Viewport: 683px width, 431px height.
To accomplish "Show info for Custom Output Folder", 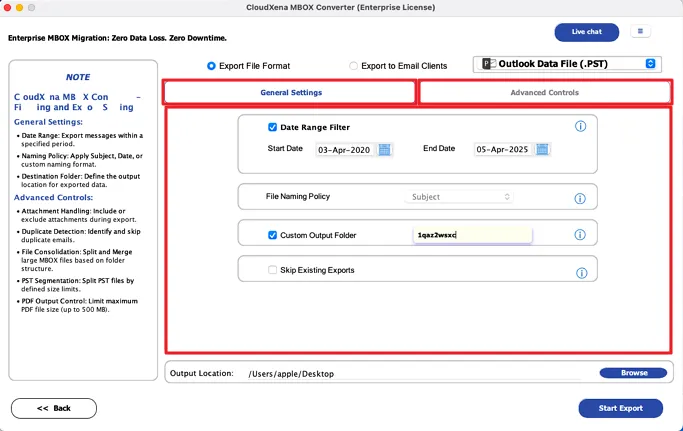I will click(580, 235).
